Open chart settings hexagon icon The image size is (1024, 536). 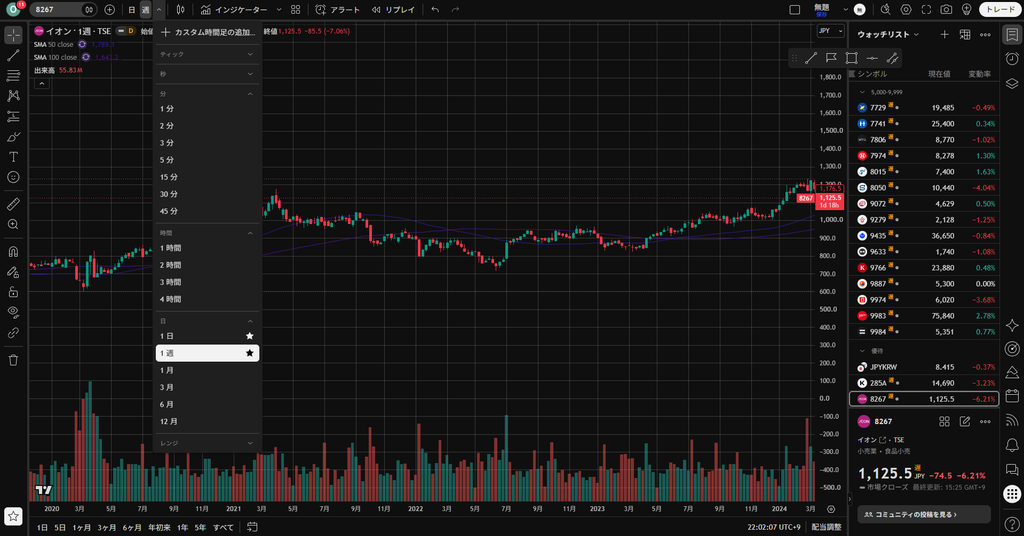(x=906, y=10)
